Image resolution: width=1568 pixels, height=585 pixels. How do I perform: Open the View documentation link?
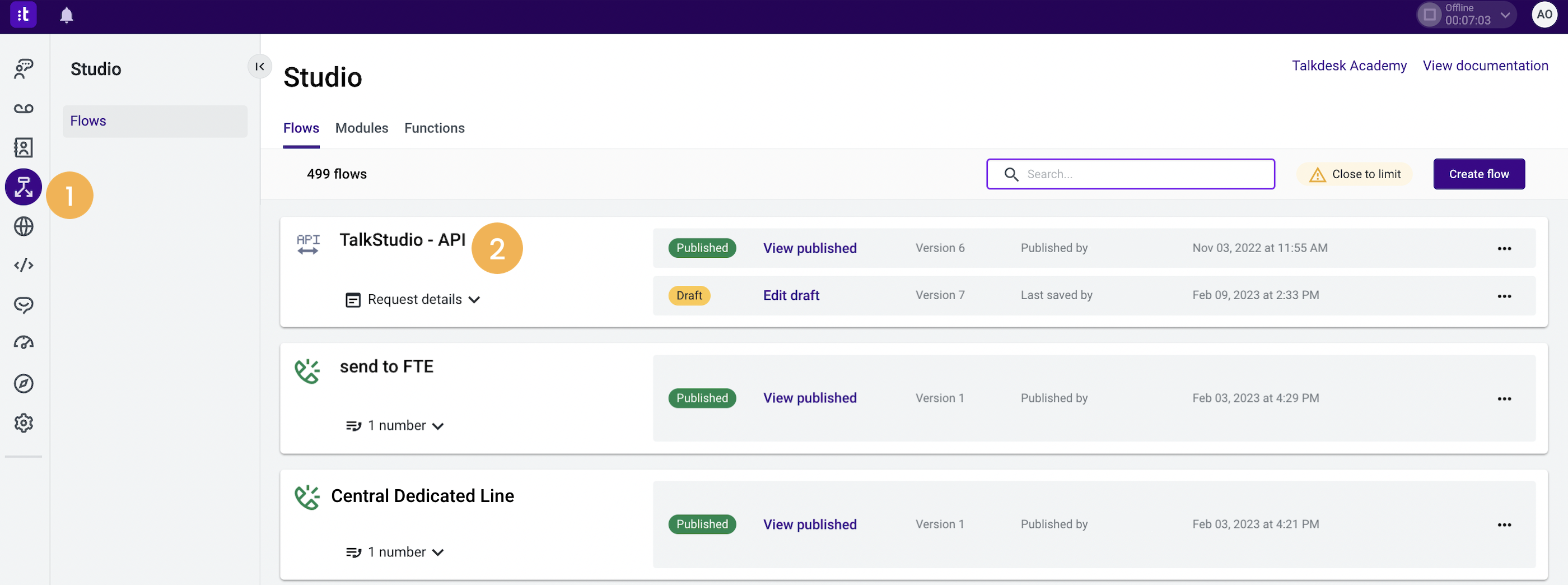pyautogui.click(x=1485, y=66)
